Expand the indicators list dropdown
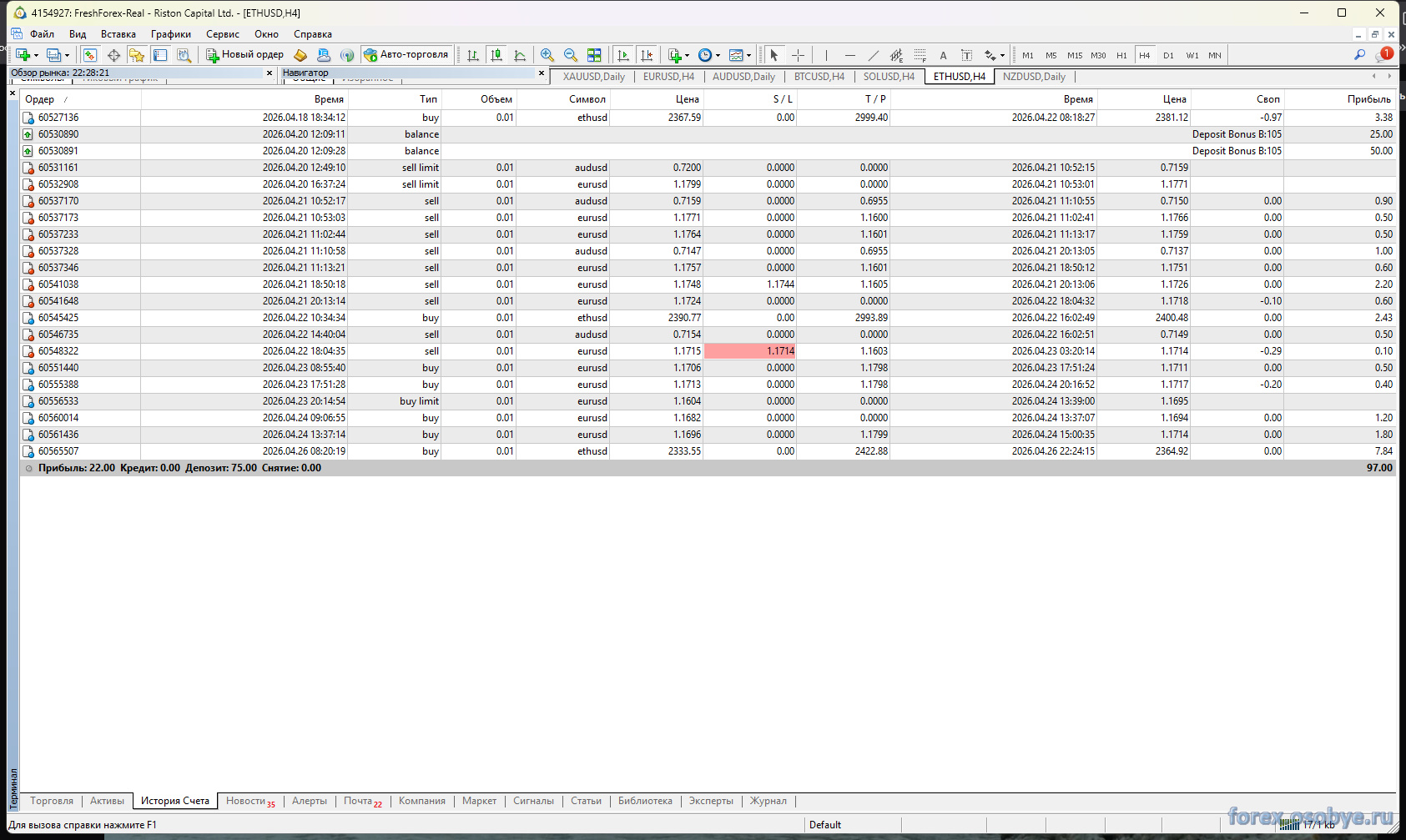The image size is (1406, 840). 687,56
